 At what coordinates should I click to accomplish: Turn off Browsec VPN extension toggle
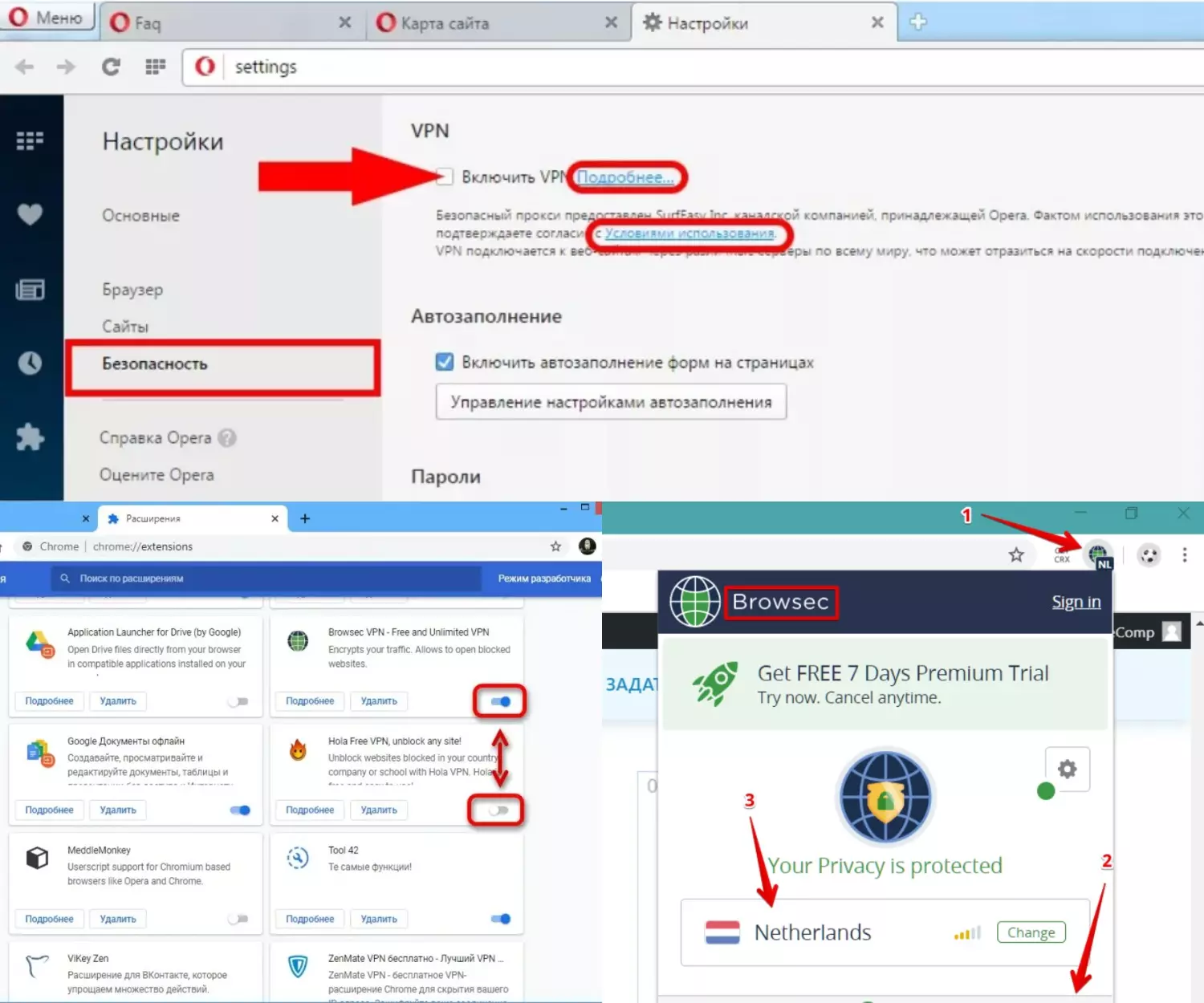coord(500,701)
